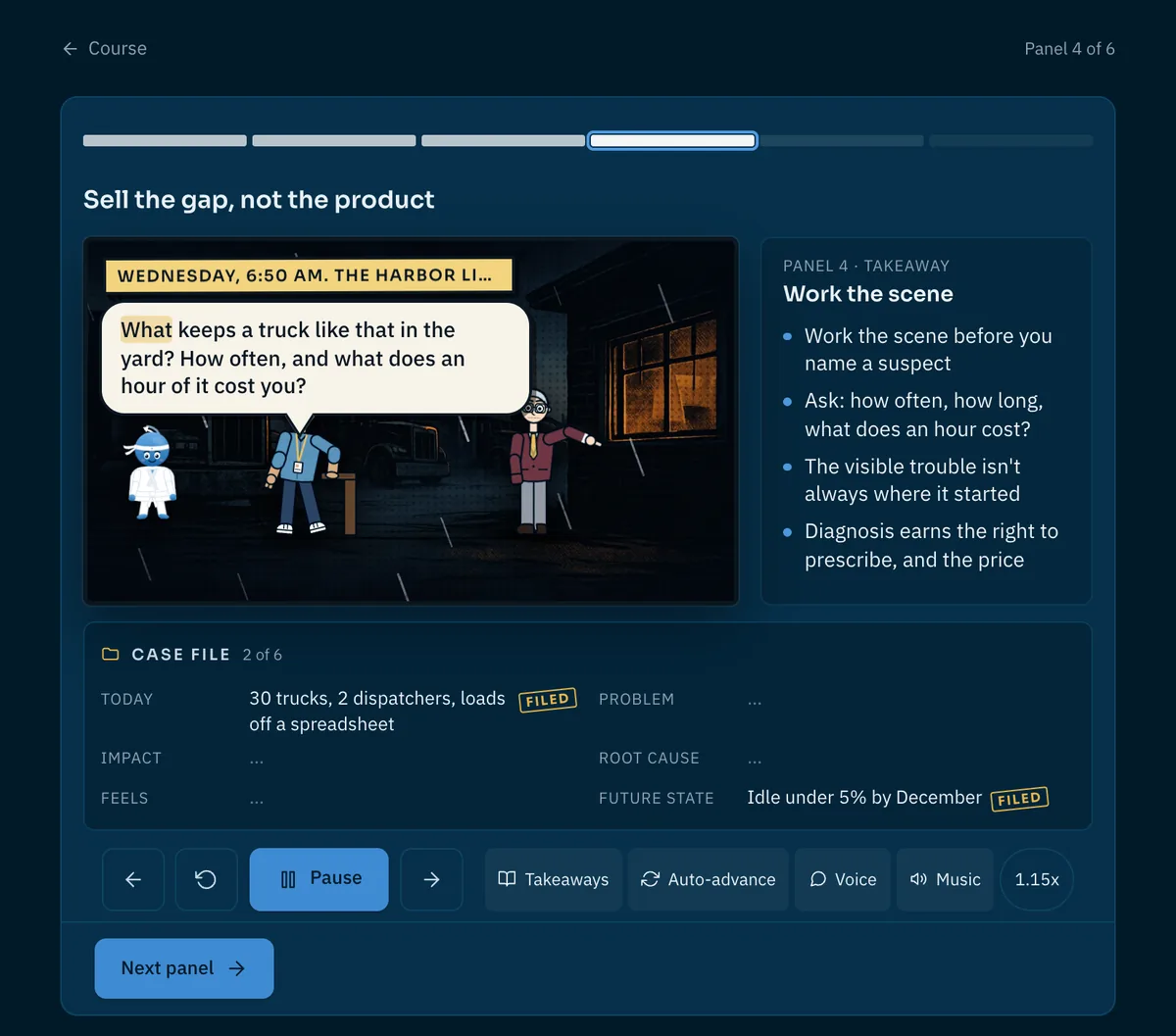Viewport: 1176px width, 1036px height.
Task: Click the "Work the scene" takeaway heading
Action: click(x=868, y=294)
